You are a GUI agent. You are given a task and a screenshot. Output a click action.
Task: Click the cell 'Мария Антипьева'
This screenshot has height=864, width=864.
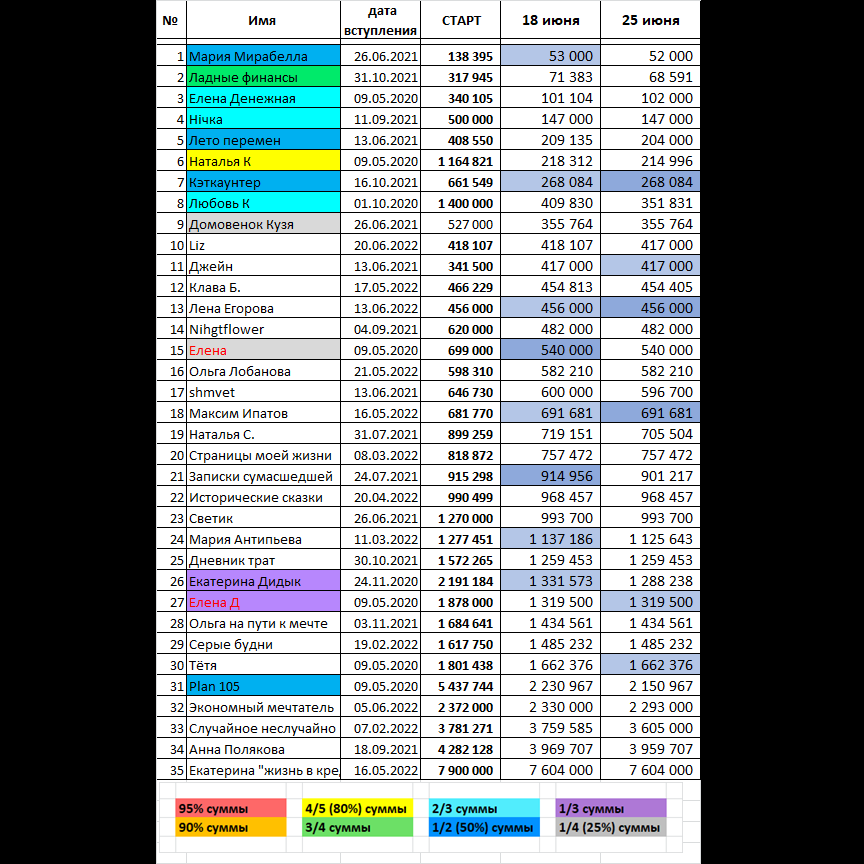(263, 539)
